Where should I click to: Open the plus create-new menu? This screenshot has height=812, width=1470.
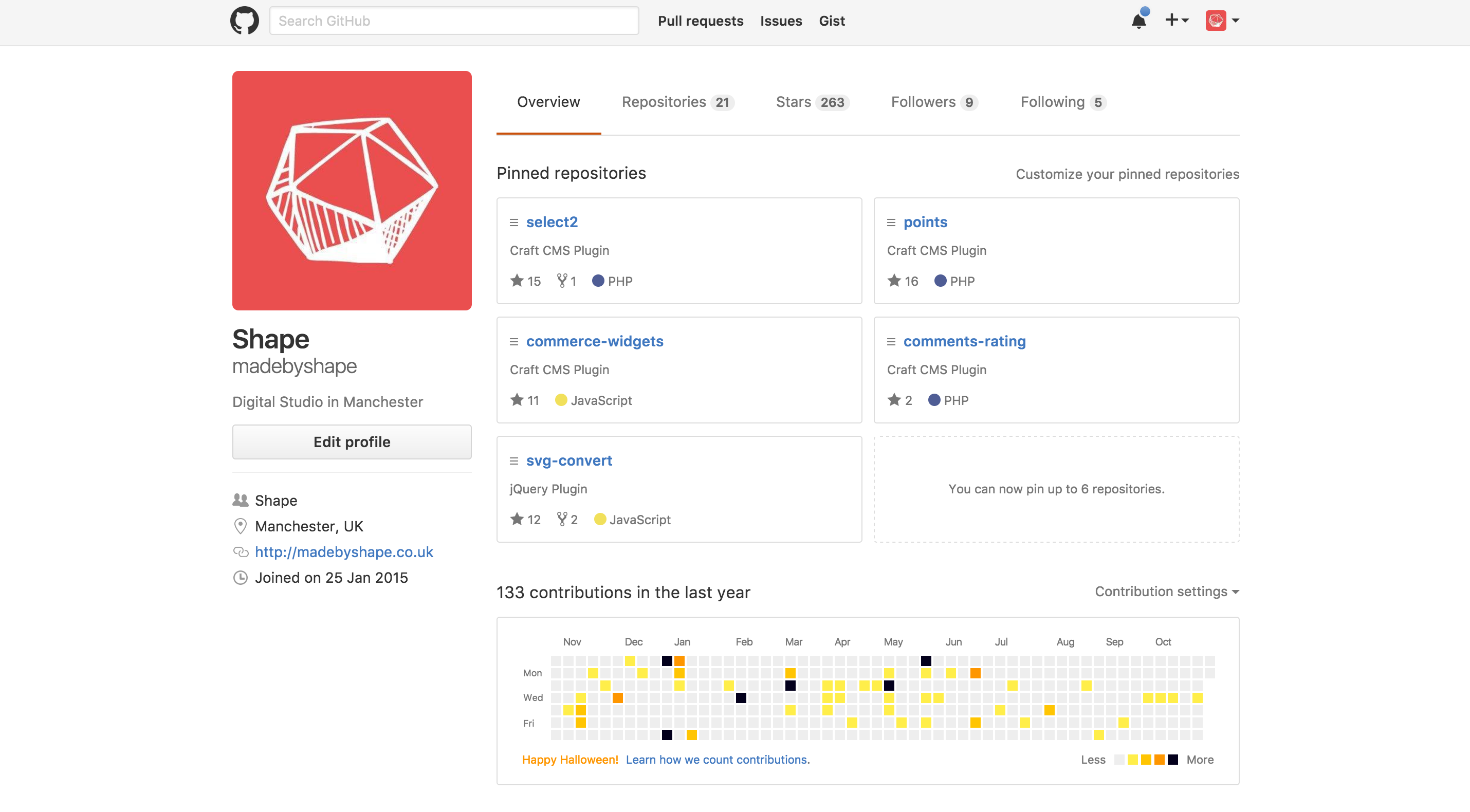[x=1176, y=21]
